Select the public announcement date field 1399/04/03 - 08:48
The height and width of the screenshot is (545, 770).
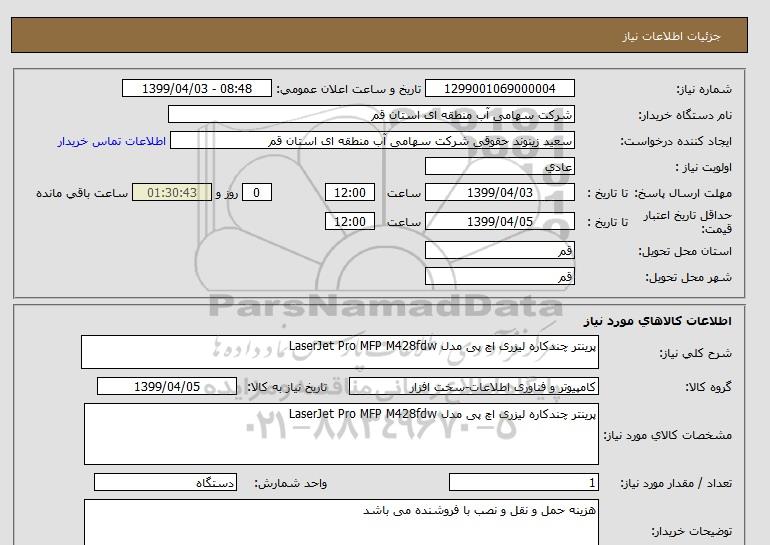point(196,88)
